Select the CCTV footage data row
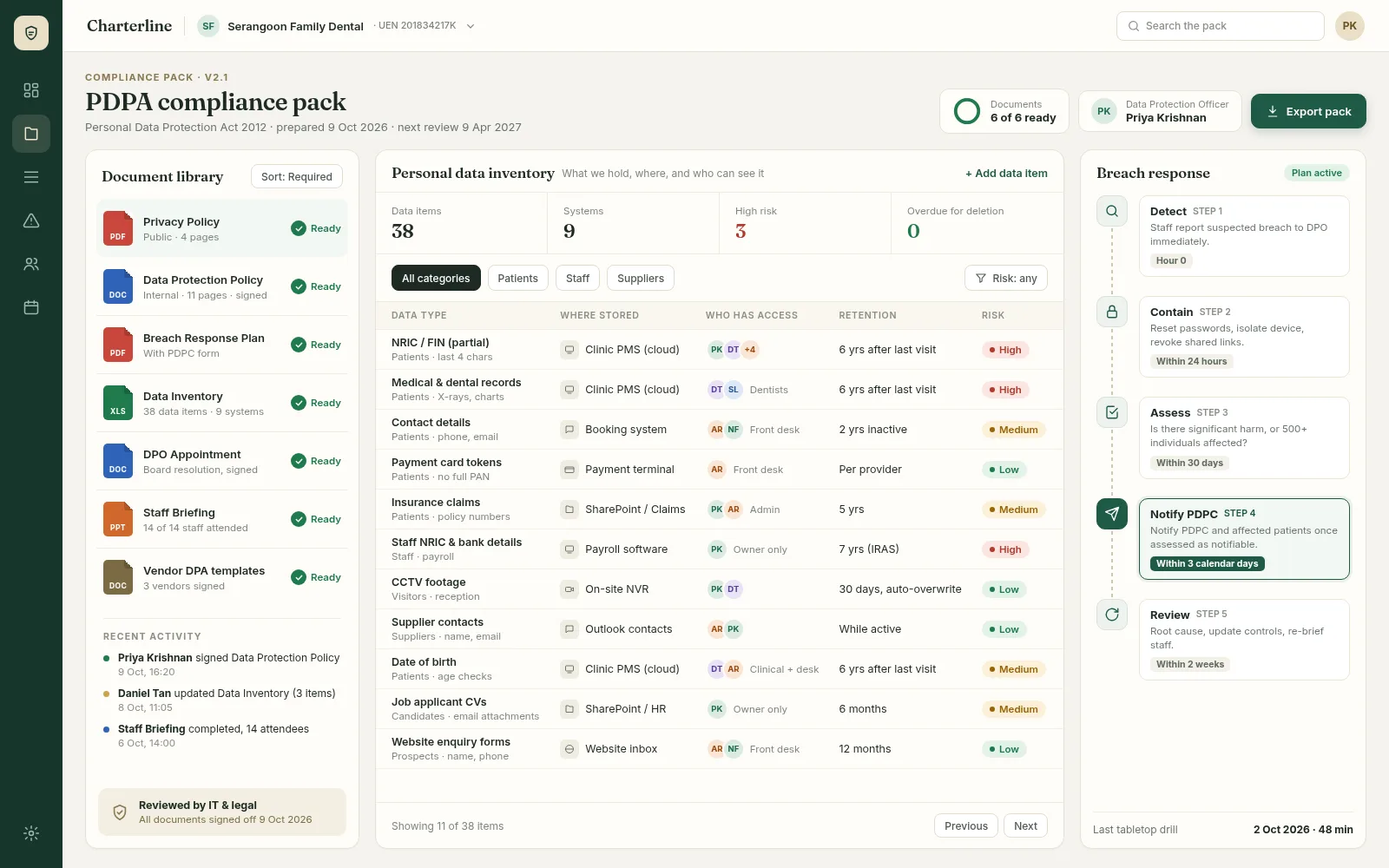The image size is (1389, 868). pos(720,589)
